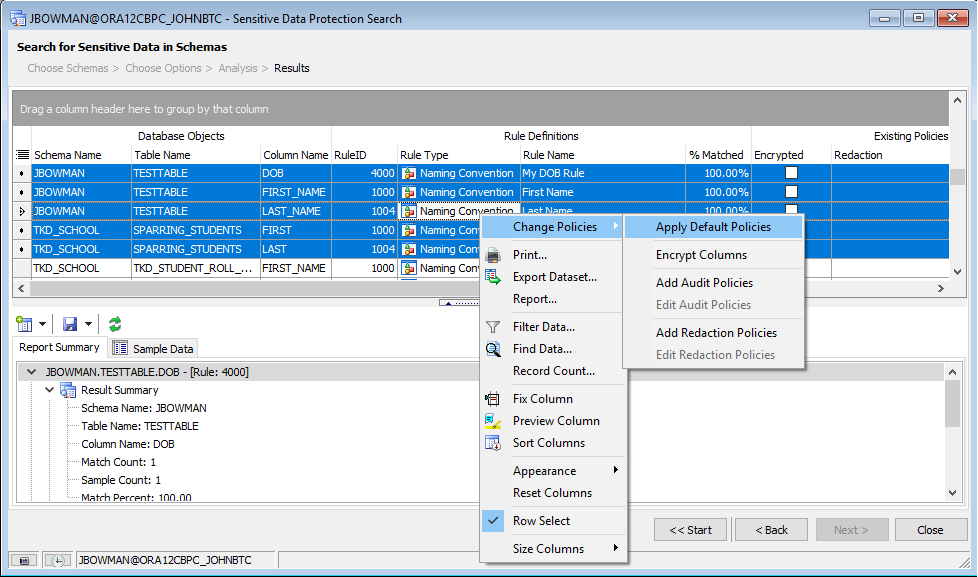
Task: Click the Fix Column icon
Action: point(493,399)
